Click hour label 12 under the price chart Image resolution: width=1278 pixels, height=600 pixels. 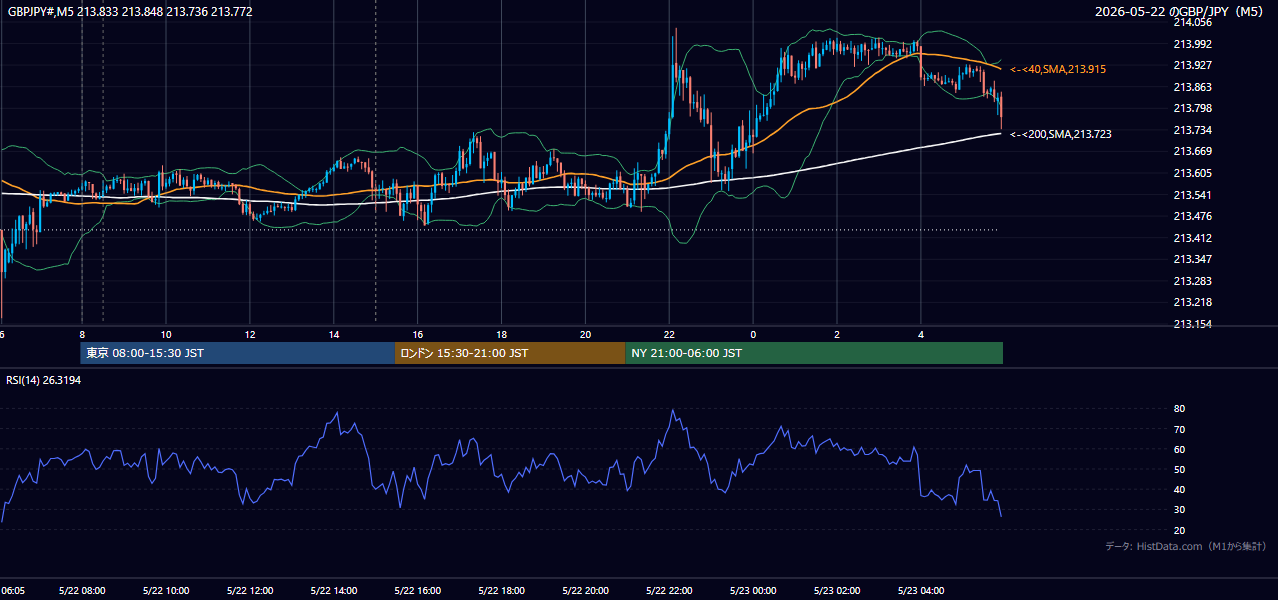[x=250, y=334]
